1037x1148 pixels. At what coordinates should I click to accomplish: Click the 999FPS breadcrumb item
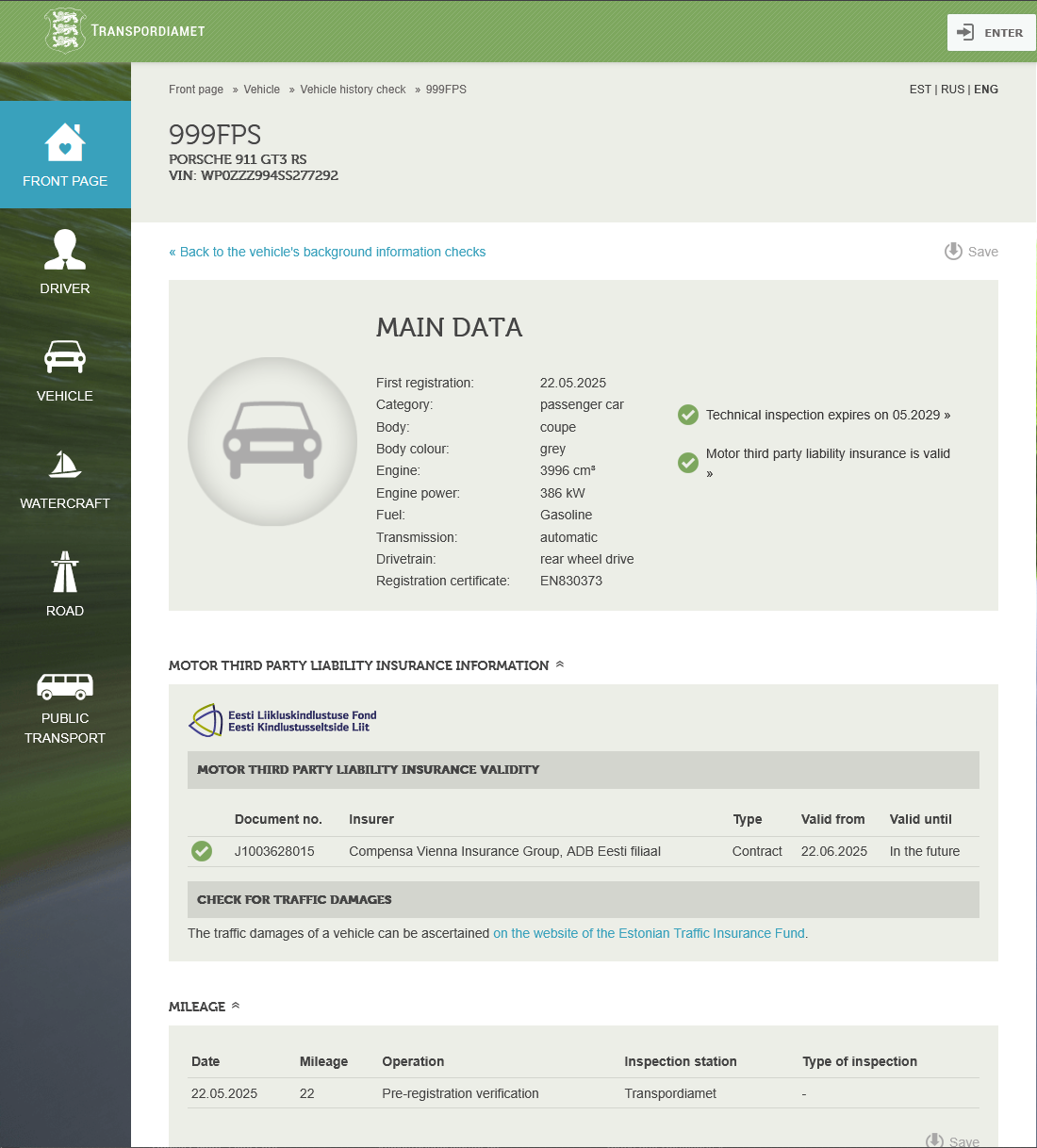[x=446, y=90]
